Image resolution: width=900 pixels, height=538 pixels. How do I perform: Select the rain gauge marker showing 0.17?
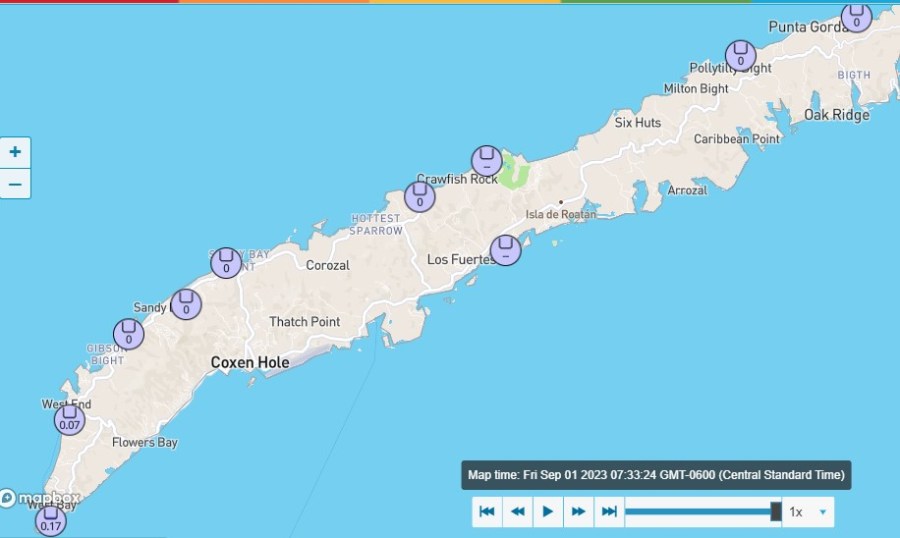coord(50,521)
